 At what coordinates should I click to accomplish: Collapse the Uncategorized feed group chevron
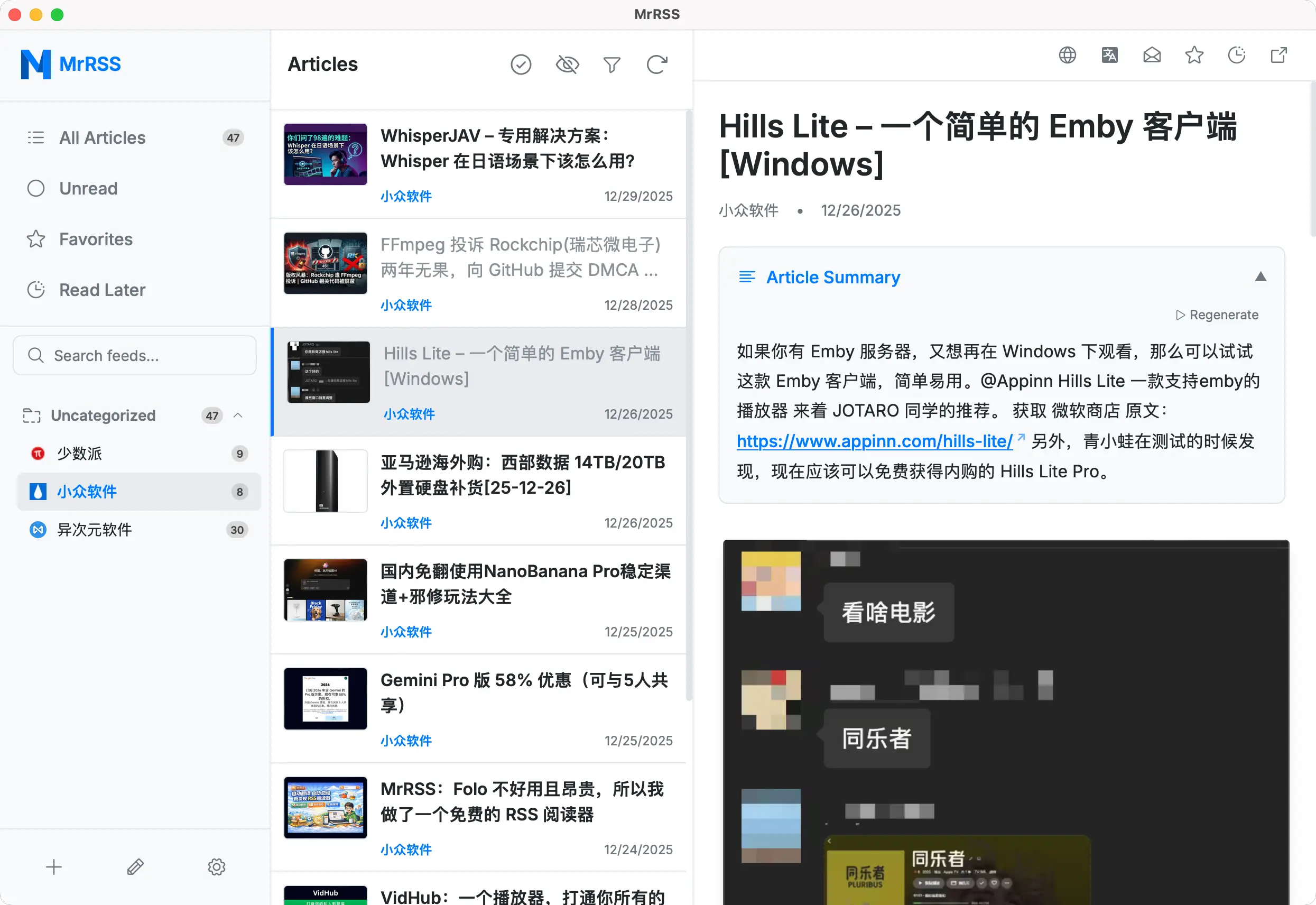(238, 415)
